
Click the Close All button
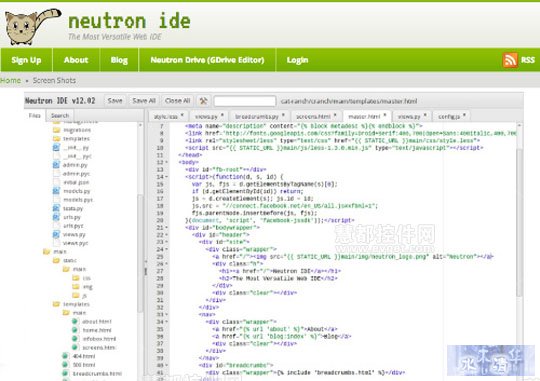click(x=177, y=101)
